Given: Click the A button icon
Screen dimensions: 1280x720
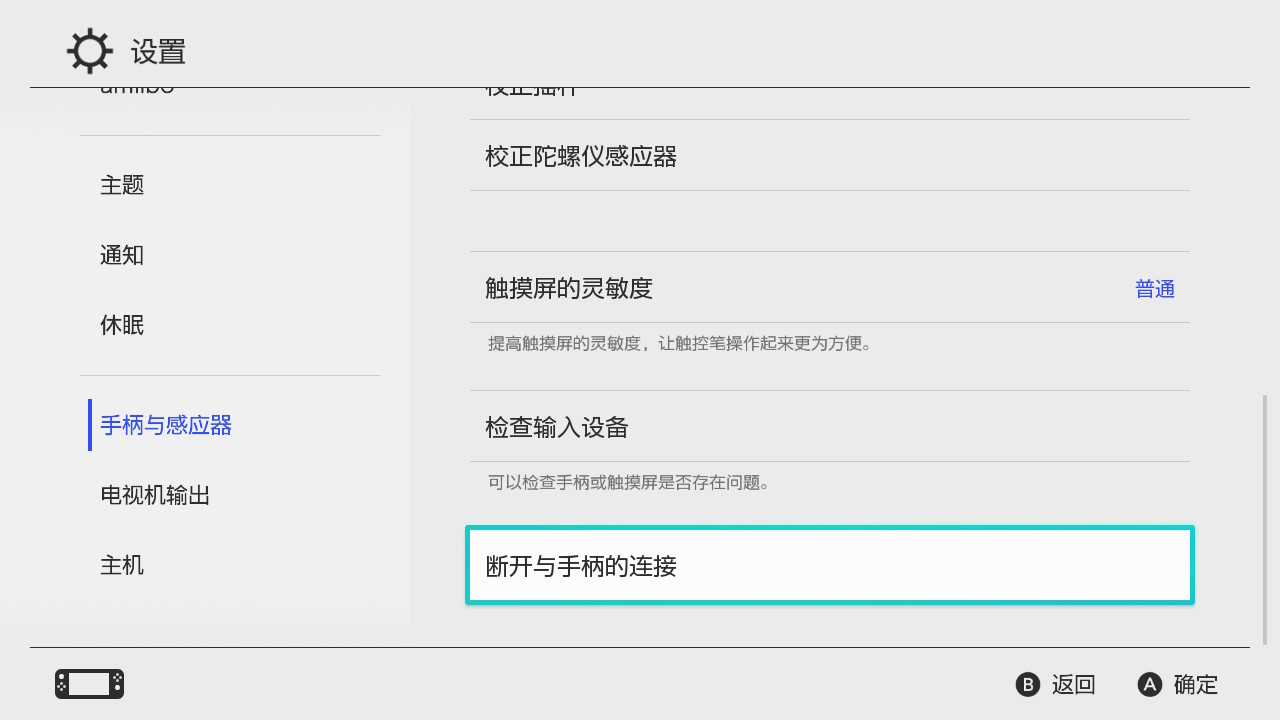Looking at the screenshot, I should coord(1150,684).
